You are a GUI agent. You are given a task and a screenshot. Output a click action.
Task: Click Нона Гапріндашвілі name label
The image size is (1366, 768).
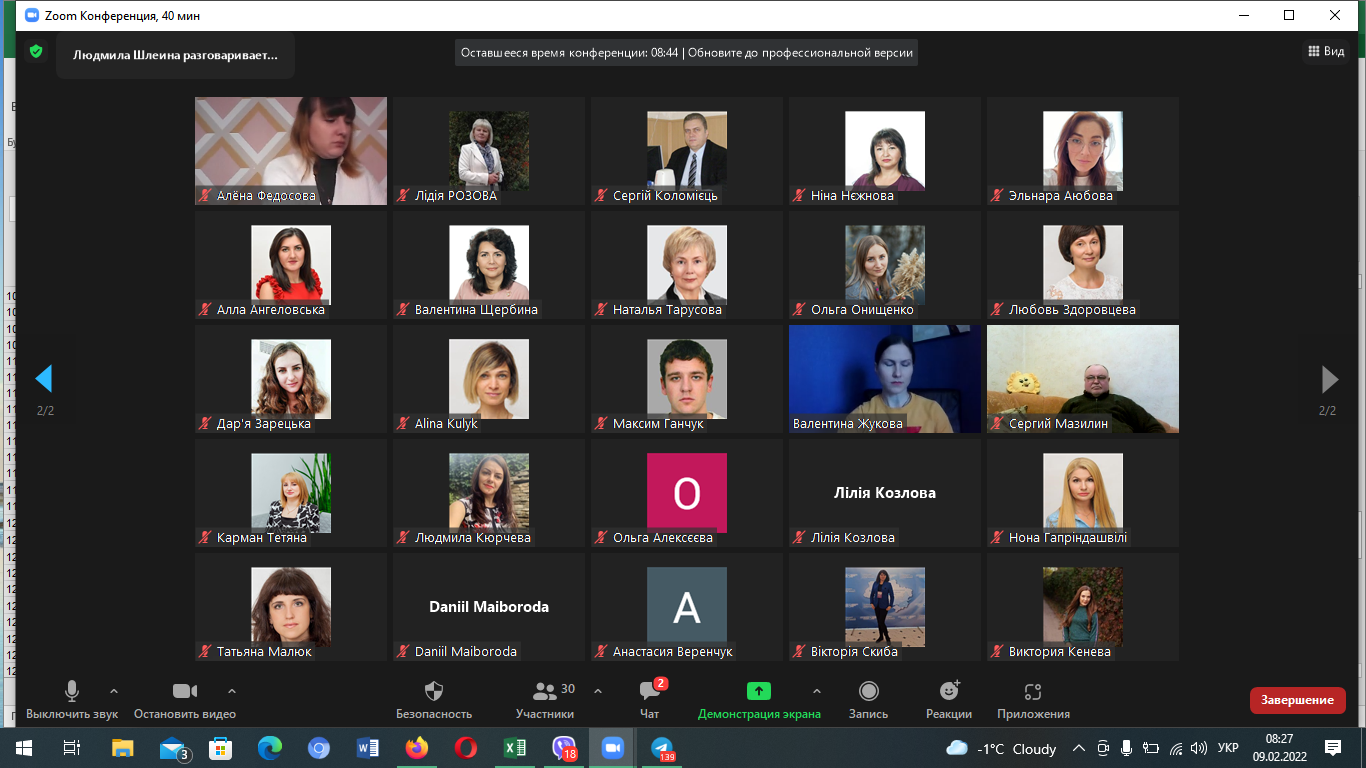pos(1068,538)
